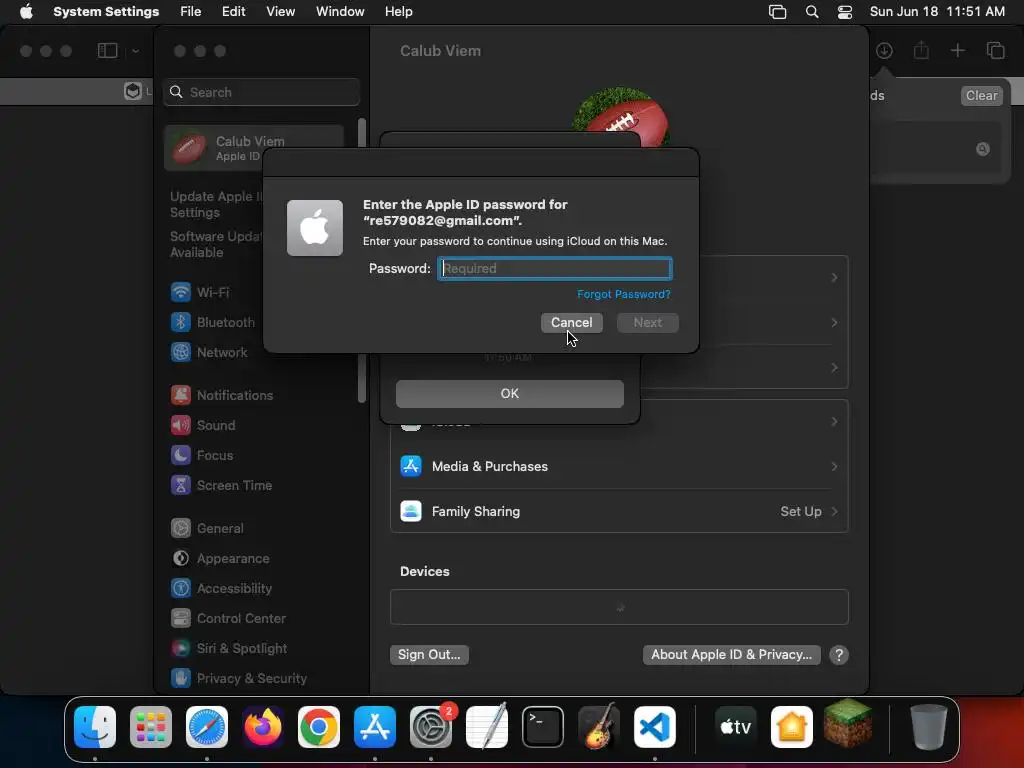Open Control Center settings in the sidebar

[228, 618]
